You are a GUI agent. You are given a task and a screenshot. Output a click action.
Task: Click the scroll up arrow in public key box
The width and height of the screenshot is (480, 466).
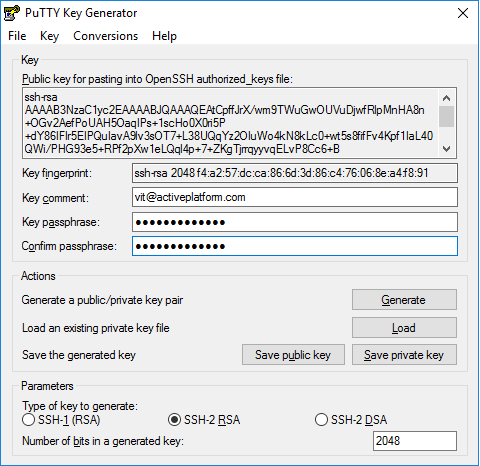click(446, 98)
